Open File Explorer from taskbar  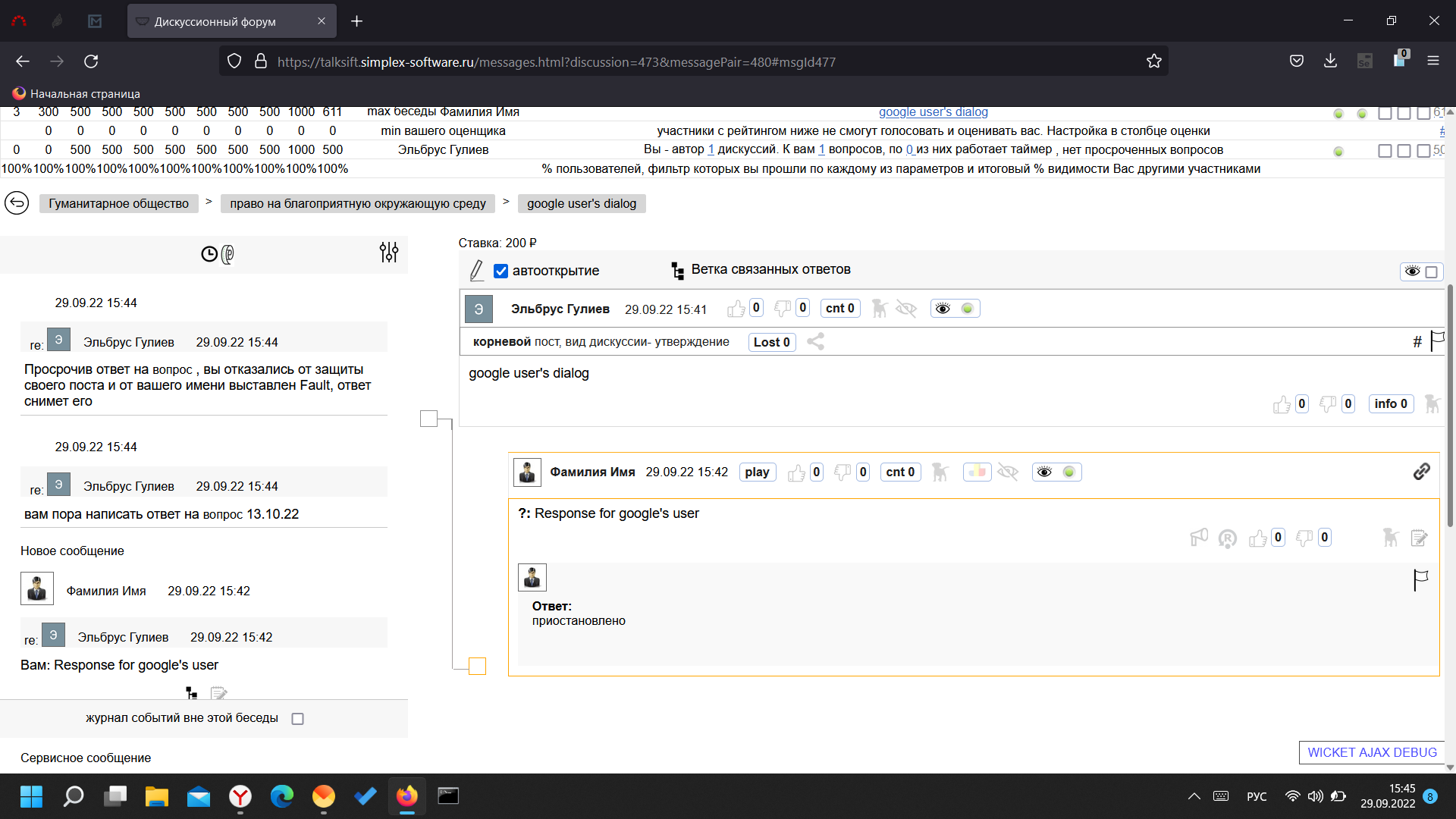(157, 796)
